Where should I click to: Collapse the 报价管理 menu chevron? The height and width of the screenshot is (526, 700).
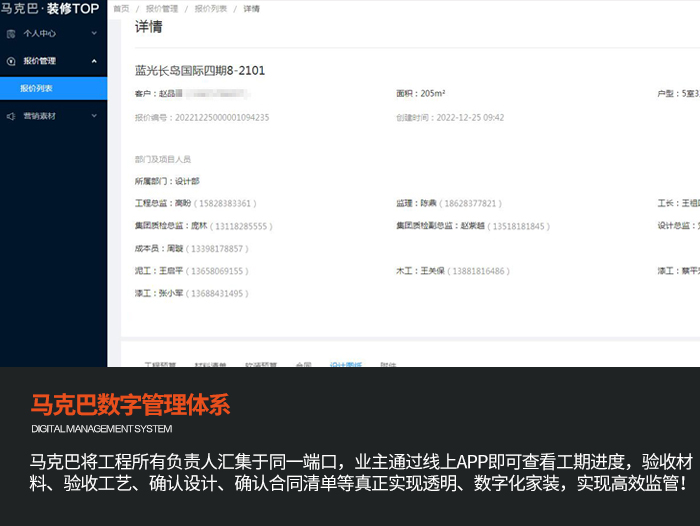pos(94,61)
